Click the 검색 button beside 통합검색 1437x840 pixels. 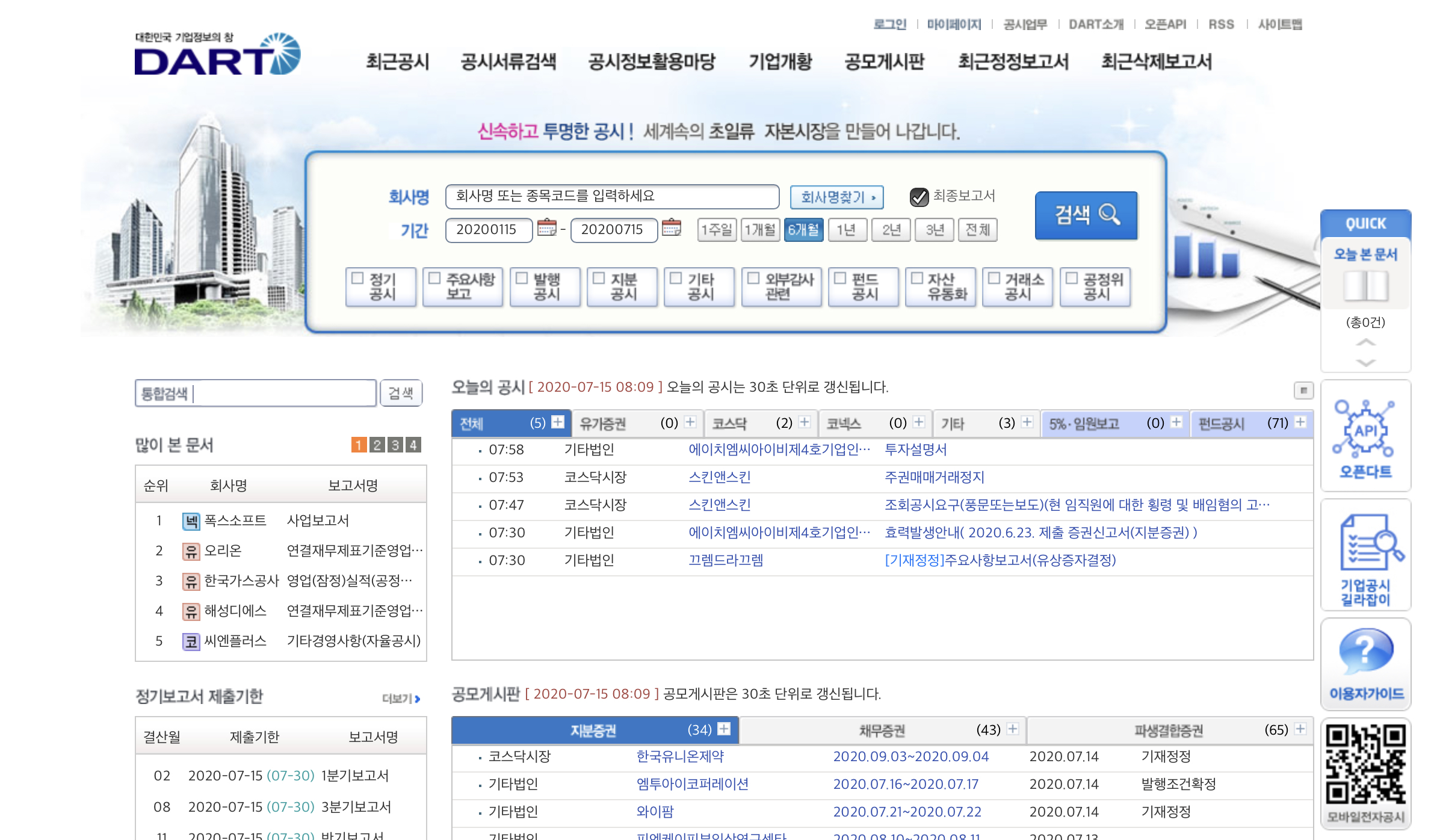click(401, 393)
